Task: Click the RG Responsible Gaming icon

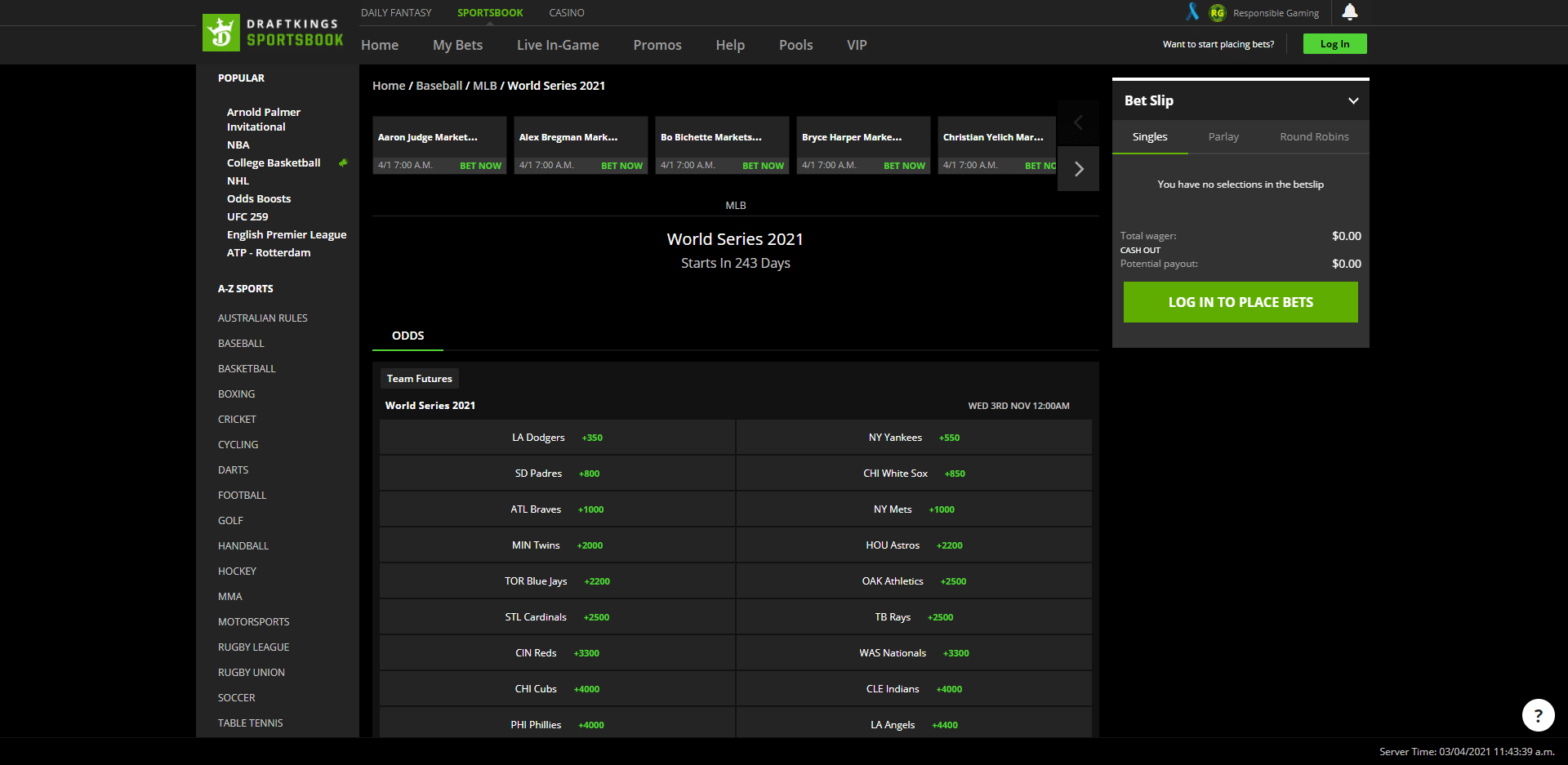Action: tap(1216, 12)
